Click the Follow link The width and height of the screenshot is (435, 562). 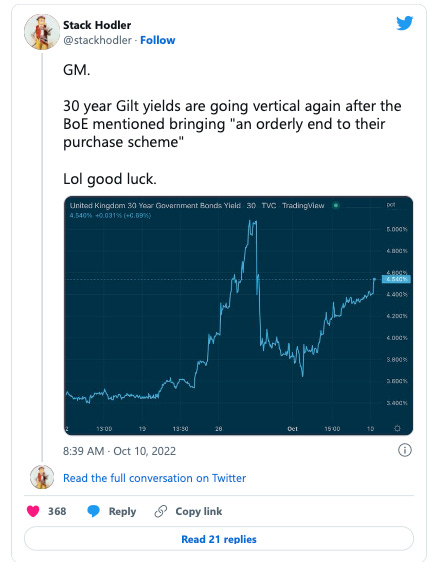tap(158, 40)
